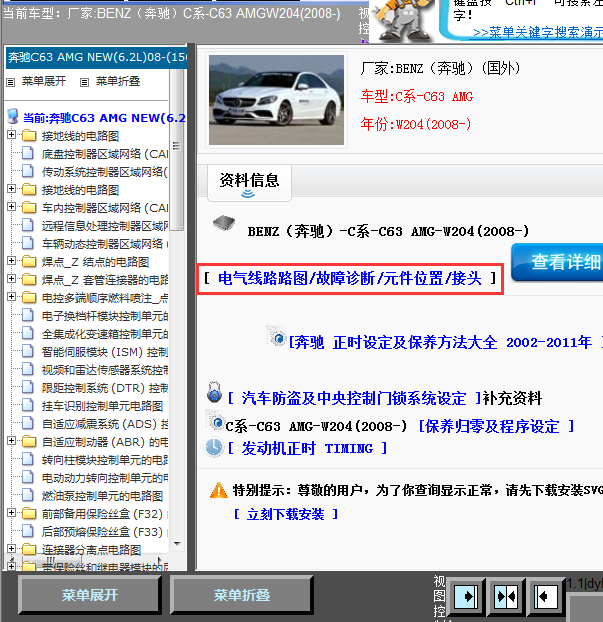The image size is (603, 622).
Task: Expand the 车内控制器区域网络 folder
Action: pyautogui.click(x=12, y=207)
